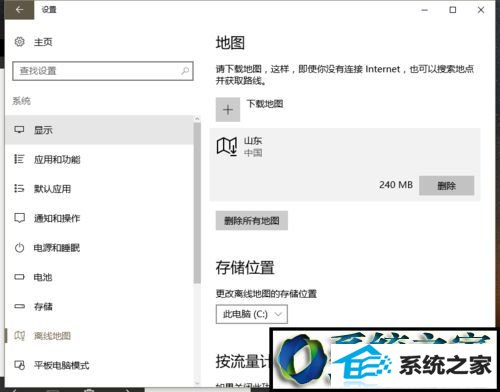
Task: Select the 电源和睡眠 power icon
Action: [19, 248]
